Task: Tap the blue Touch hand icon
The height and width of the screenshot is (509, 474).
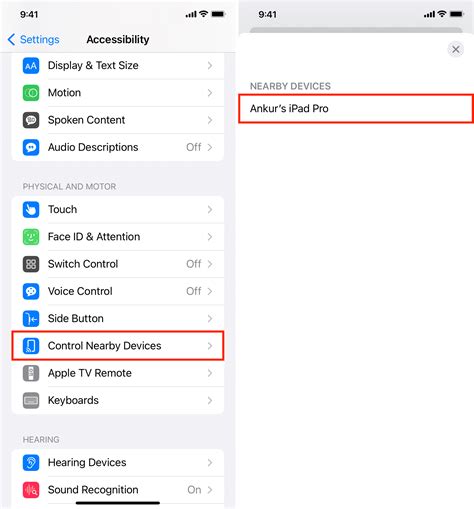Action: click(31, 210)
